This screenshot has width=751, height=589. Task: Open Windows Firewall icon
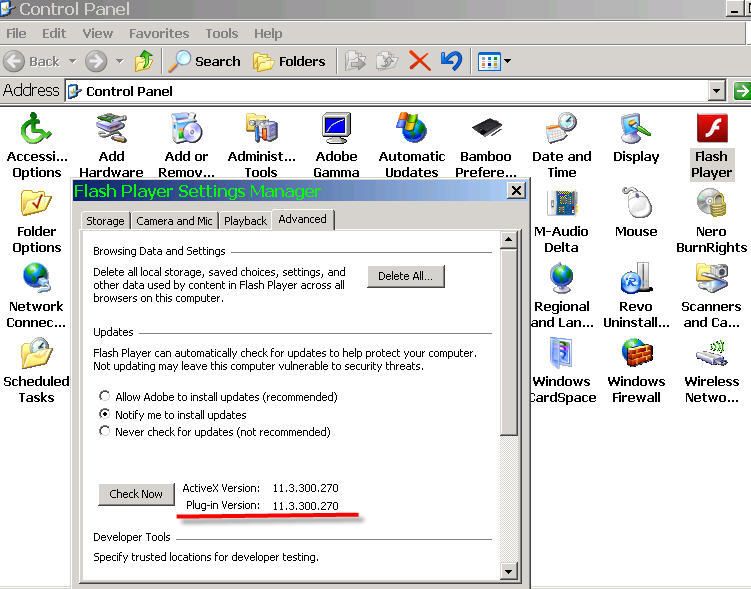click(x=636, y=371)
